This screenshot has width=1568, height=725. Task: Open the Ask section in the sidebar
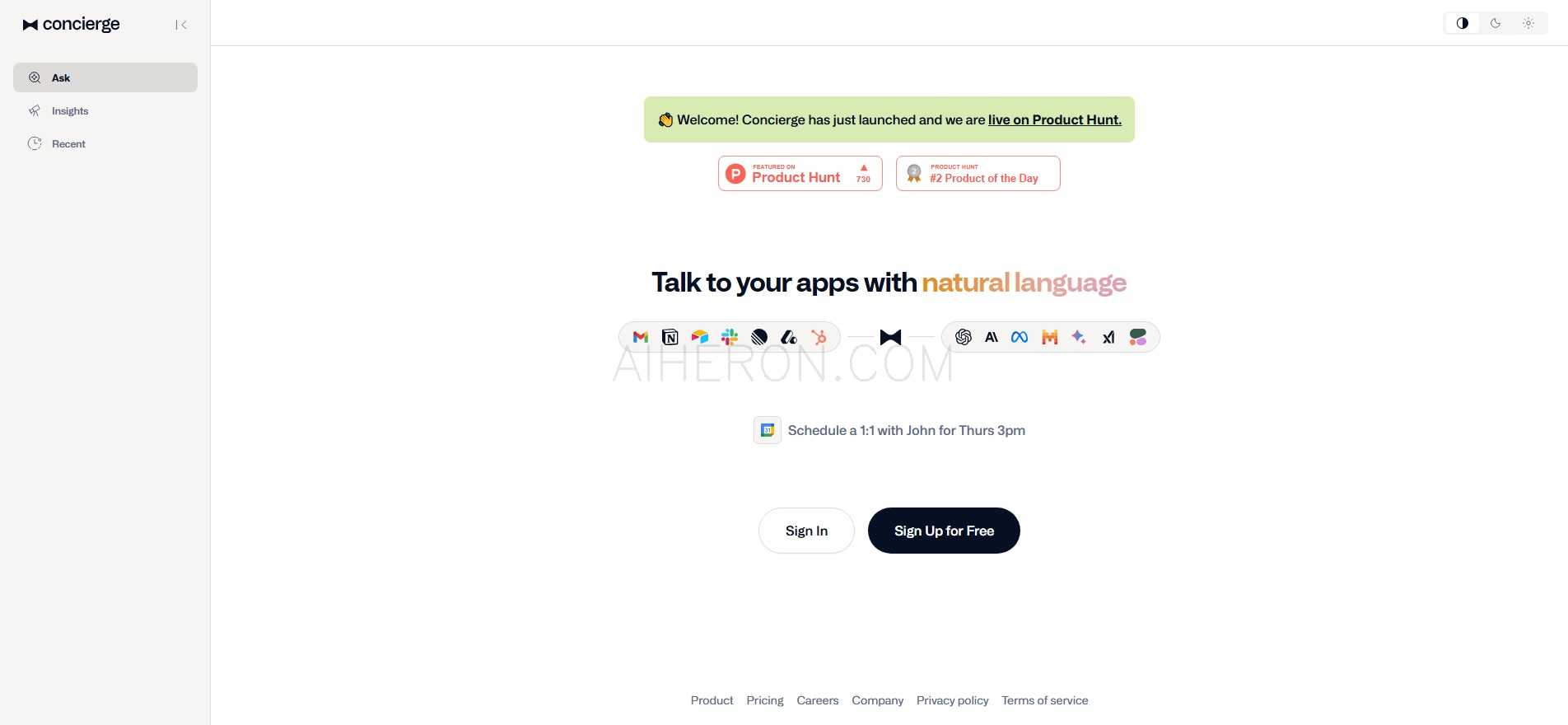pos(105,77)
